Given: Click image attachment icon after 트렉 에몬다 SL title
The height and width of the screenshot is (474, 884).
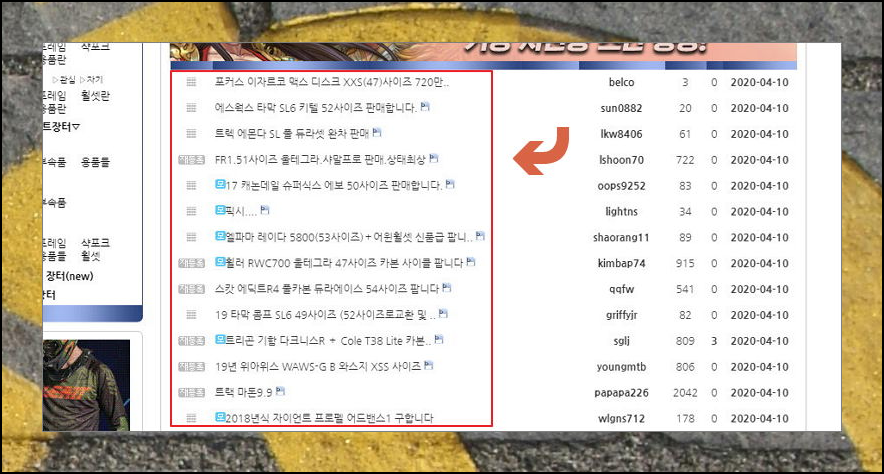Looking at the screenshot, I should click(x=377, y=132).
